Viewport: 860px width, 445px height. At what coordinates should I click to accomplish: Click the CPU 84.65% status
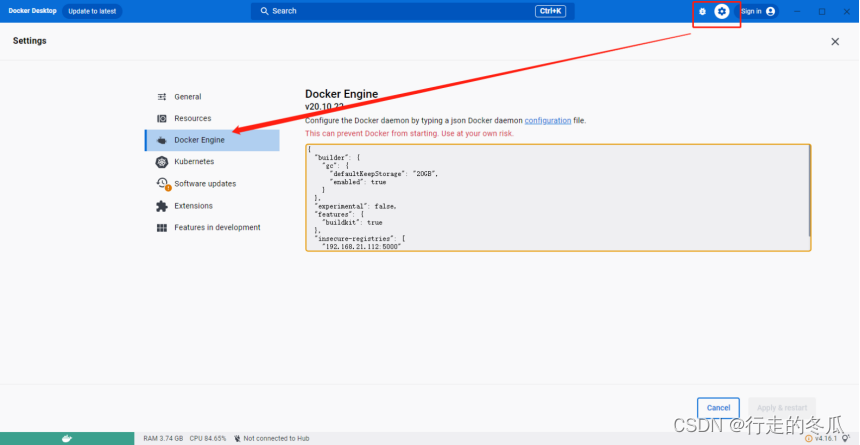coord(208,438)
